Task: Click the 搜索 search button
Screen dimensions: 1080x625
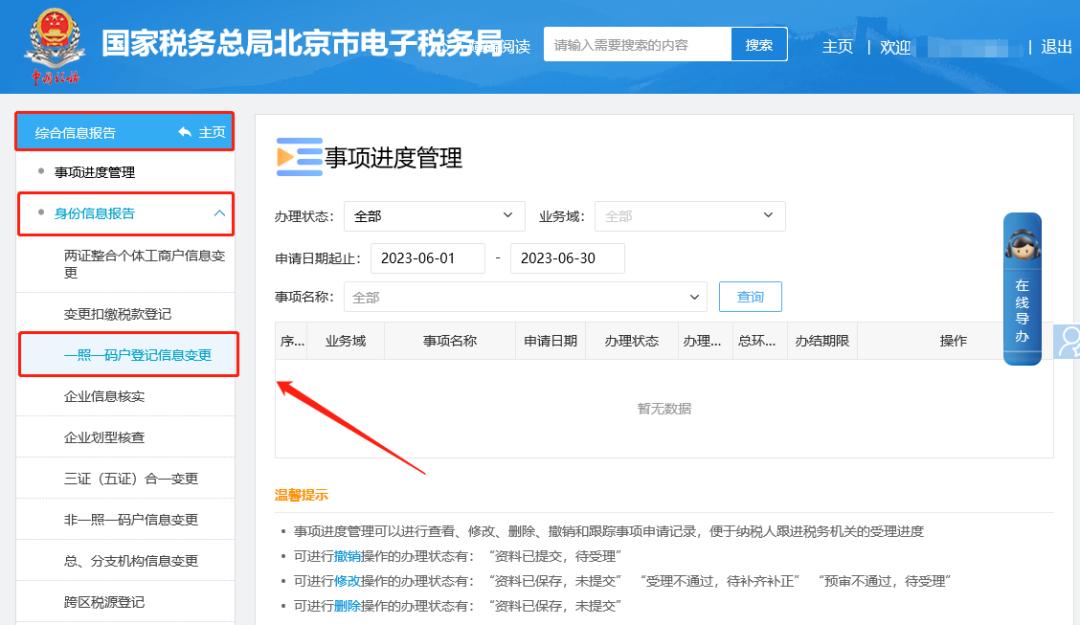Action: [758, 44]
